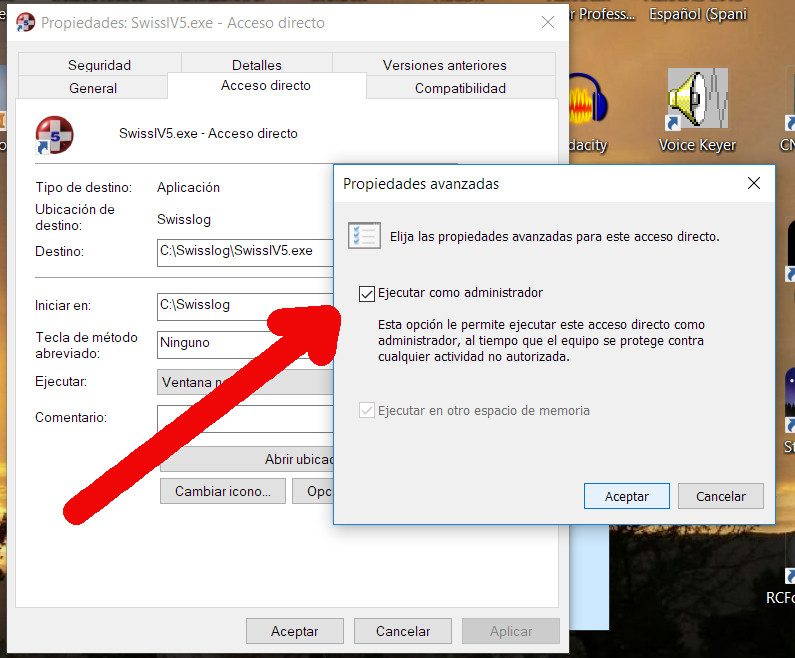The width and height of the screenshot is (795, 658).
Task: Click the advanced properties checklist icon
Action: [362, 236]
